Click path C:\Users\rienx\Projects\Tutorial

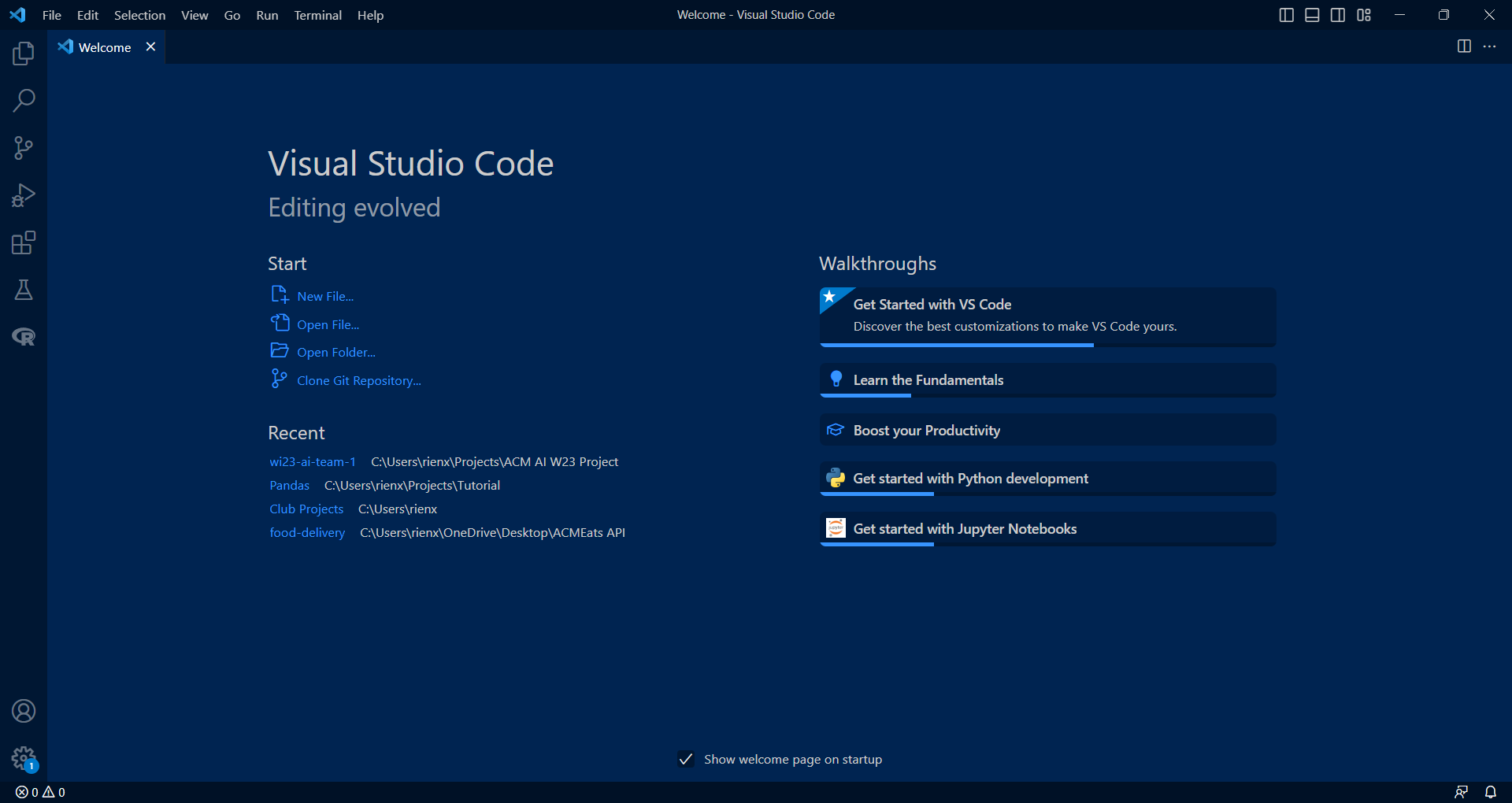[x=413, y=486]
